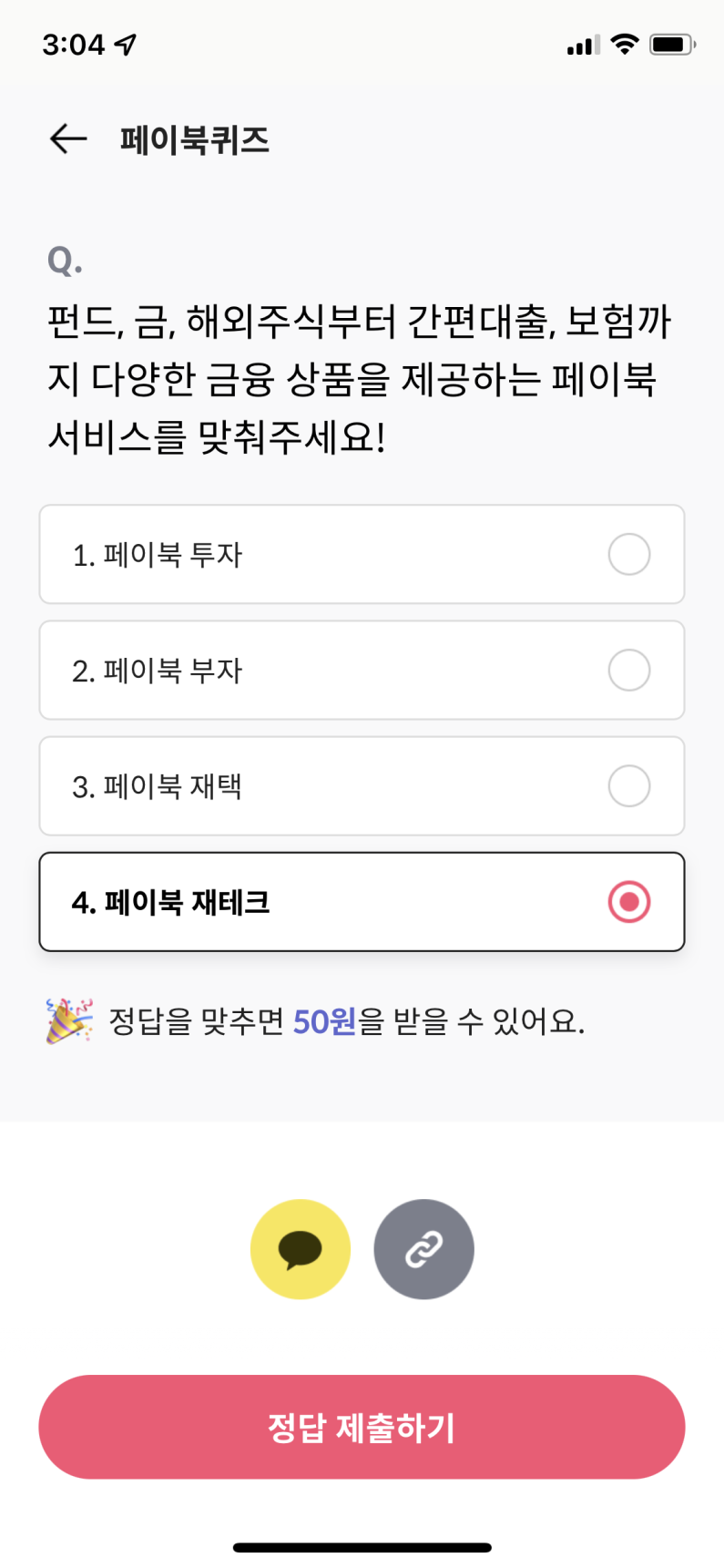
Task: Copy link with the gray chain icon
Action: pos(423,1249)
